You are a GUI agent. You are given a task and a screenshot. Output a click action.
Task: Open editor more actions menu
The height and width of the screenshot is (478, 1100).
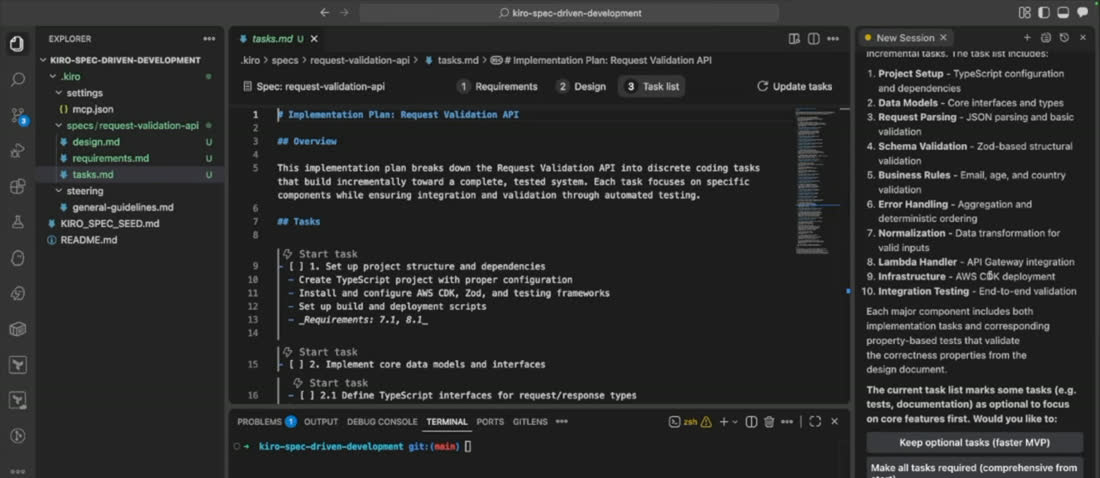coord(833,39)
